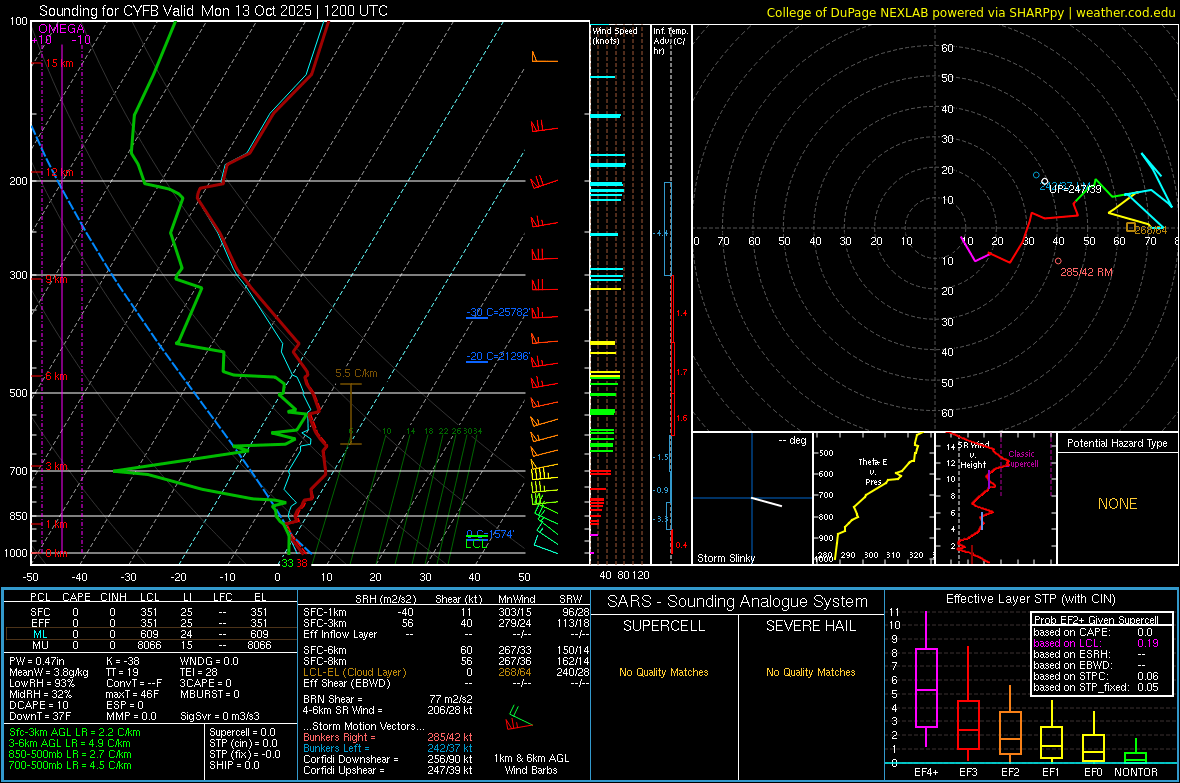Click the Sfc-3km AGL LR value
This screenshot has height=783, width=1180.
coord(75,732)
